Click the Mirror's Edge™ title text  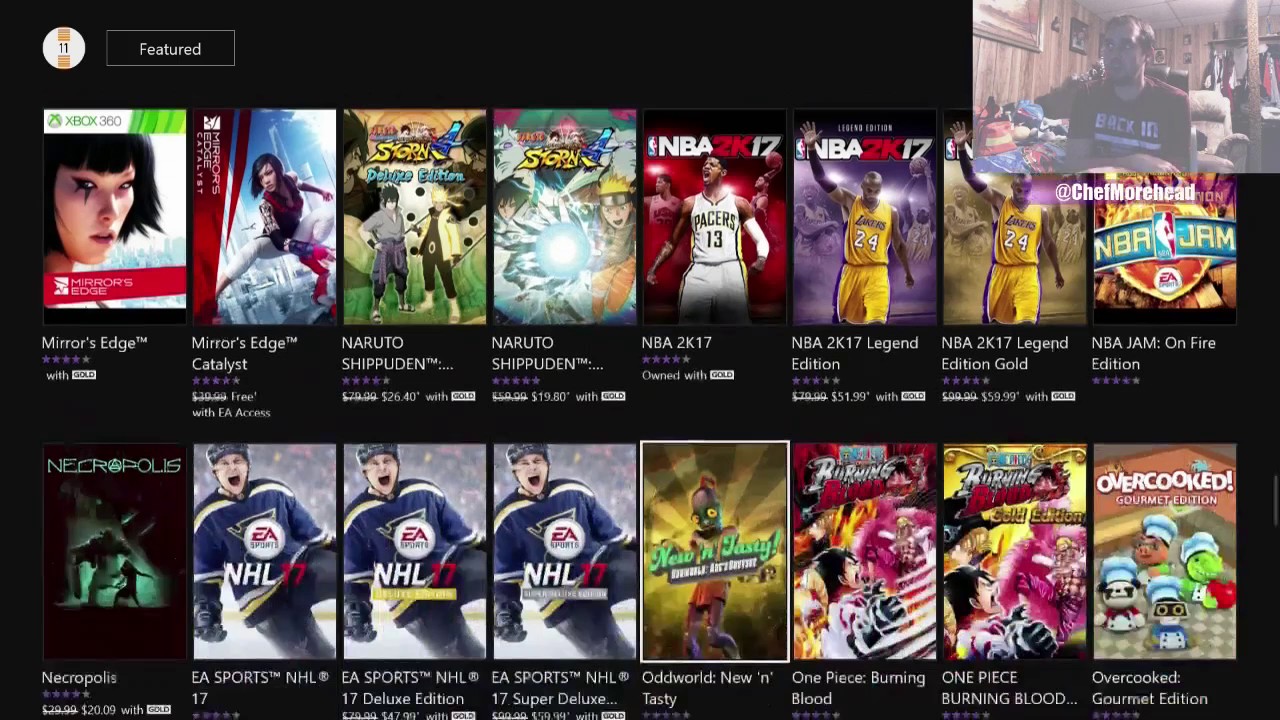(95, 343)
